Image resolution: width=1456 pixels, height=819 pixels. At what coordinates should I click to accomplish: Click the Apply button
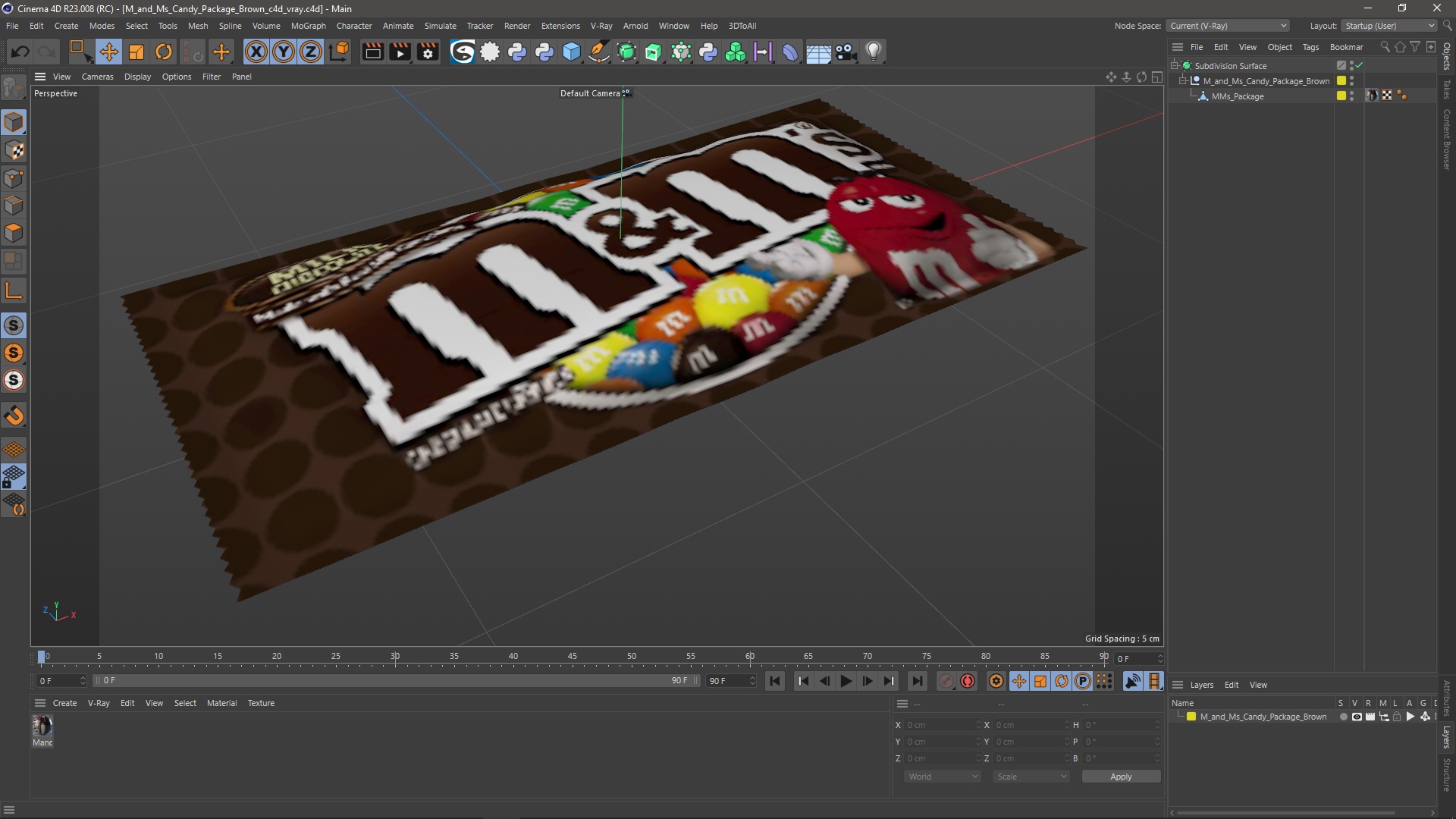1121,777
